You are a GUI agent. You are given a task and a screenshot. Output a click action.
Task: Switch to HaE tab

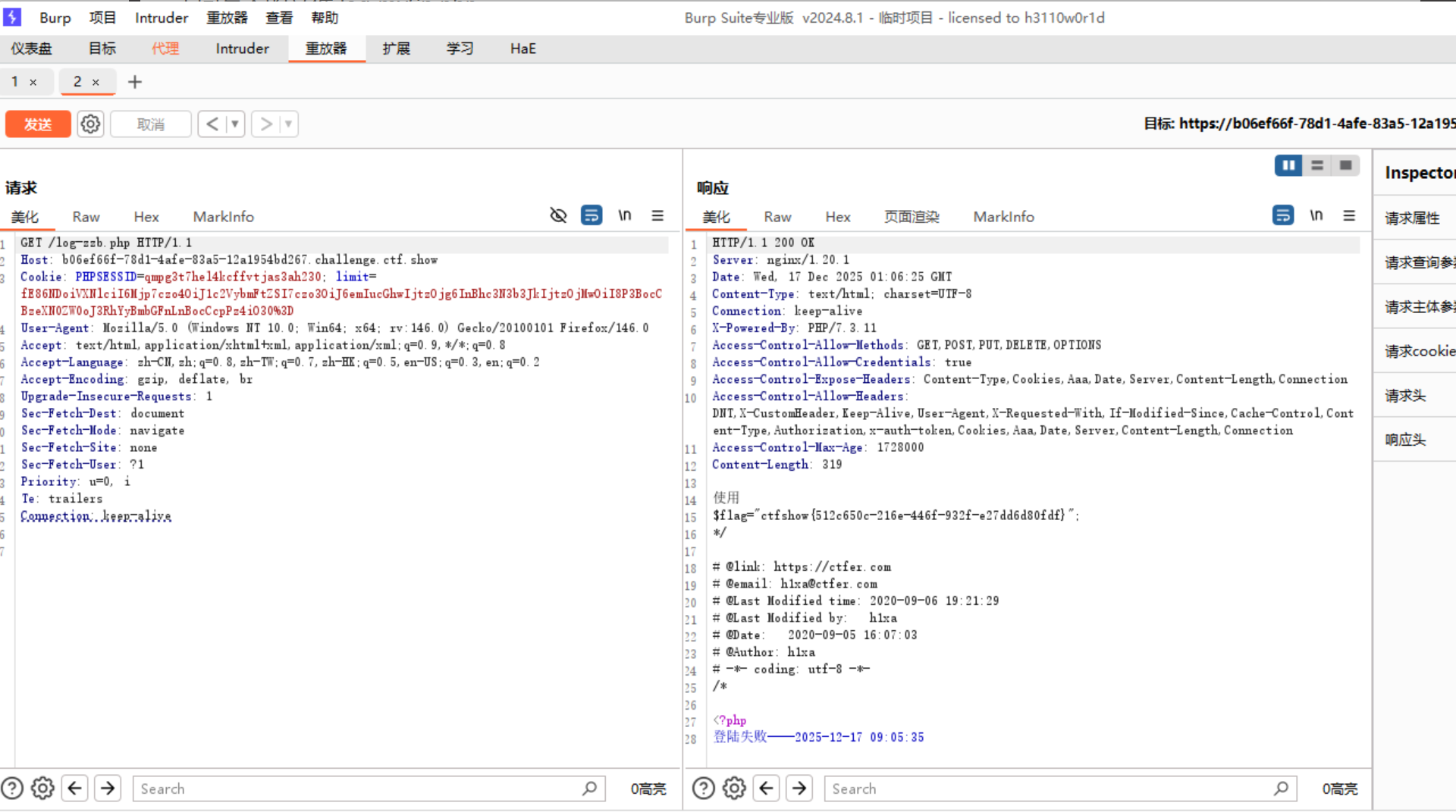click(x=522, y=49)
